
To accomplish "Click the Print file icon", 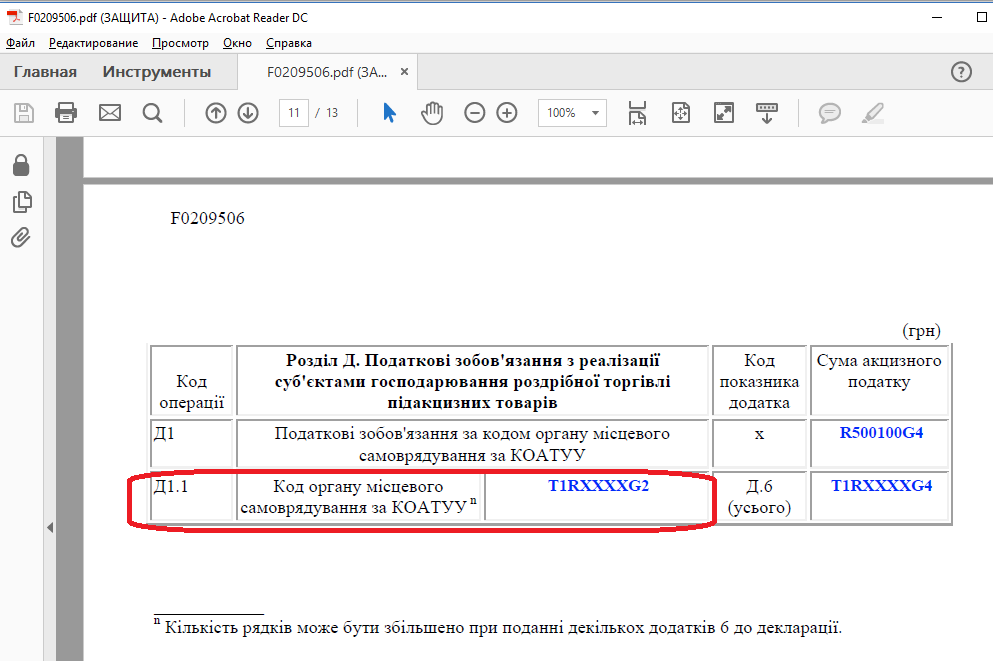I will (66, 113).
